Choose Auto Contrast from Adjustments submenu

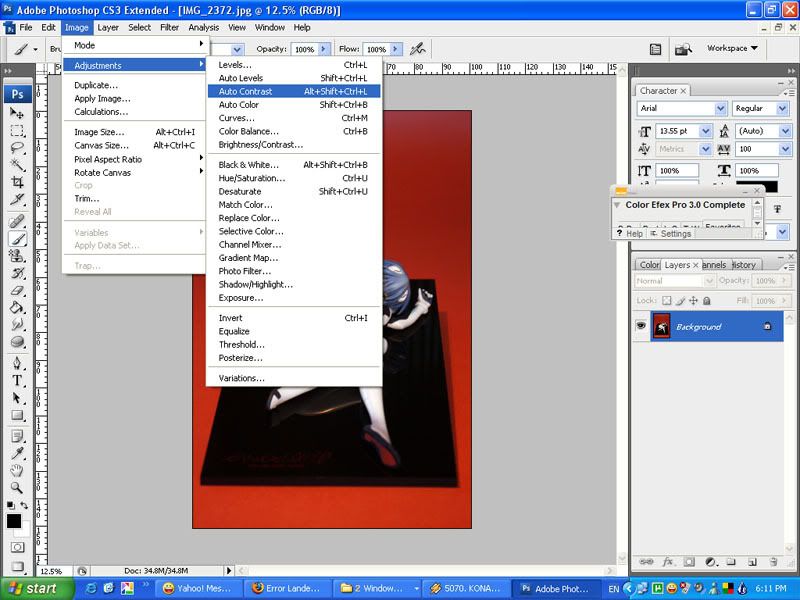pos(294,91)
